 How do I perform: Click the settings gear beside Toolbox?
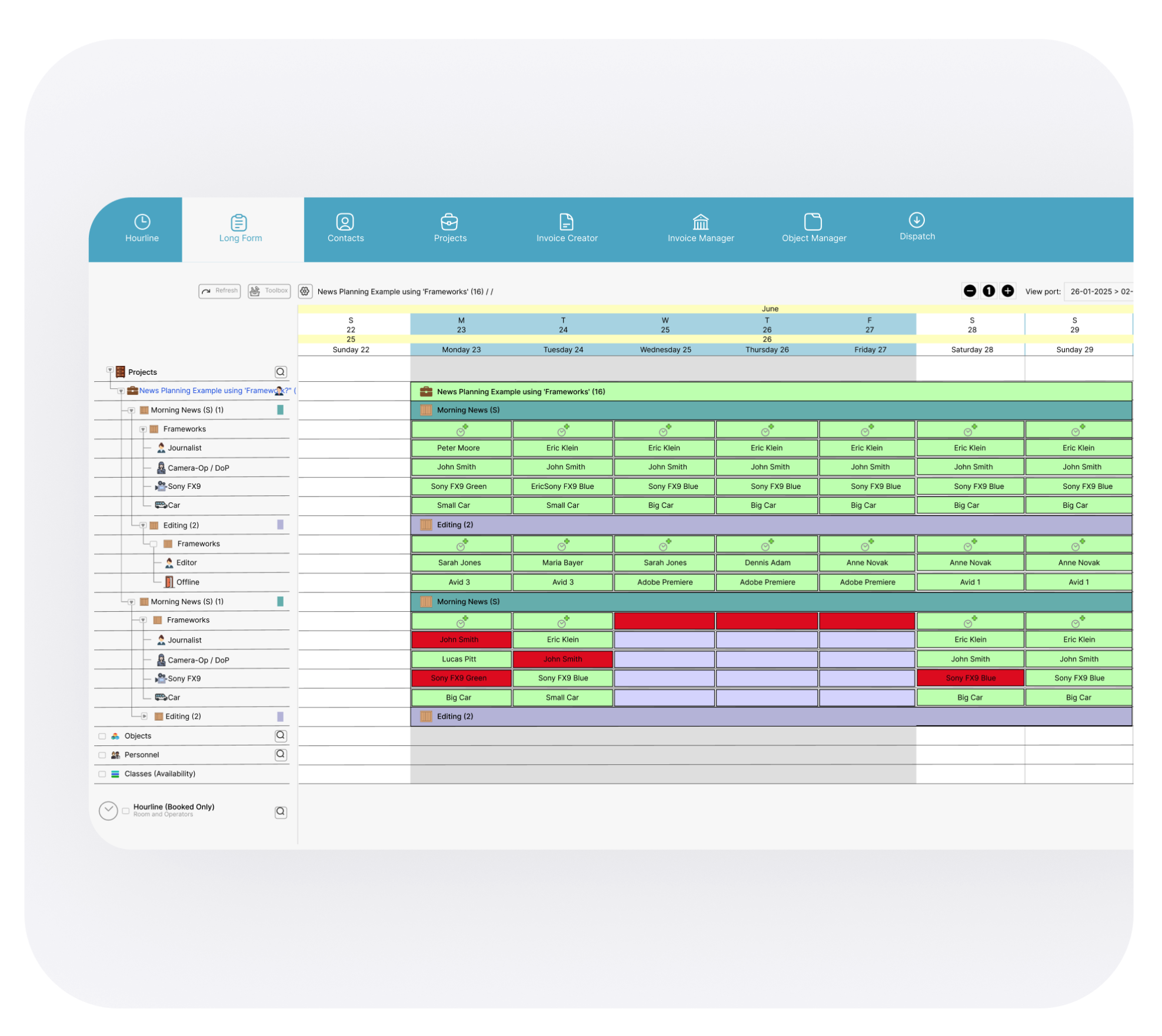305,291
